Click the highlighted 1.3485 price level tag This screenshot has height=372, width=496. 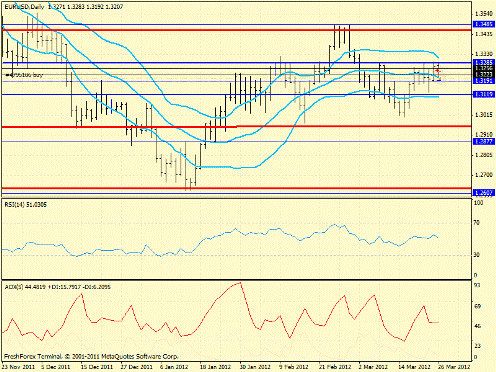coord(484,24)
